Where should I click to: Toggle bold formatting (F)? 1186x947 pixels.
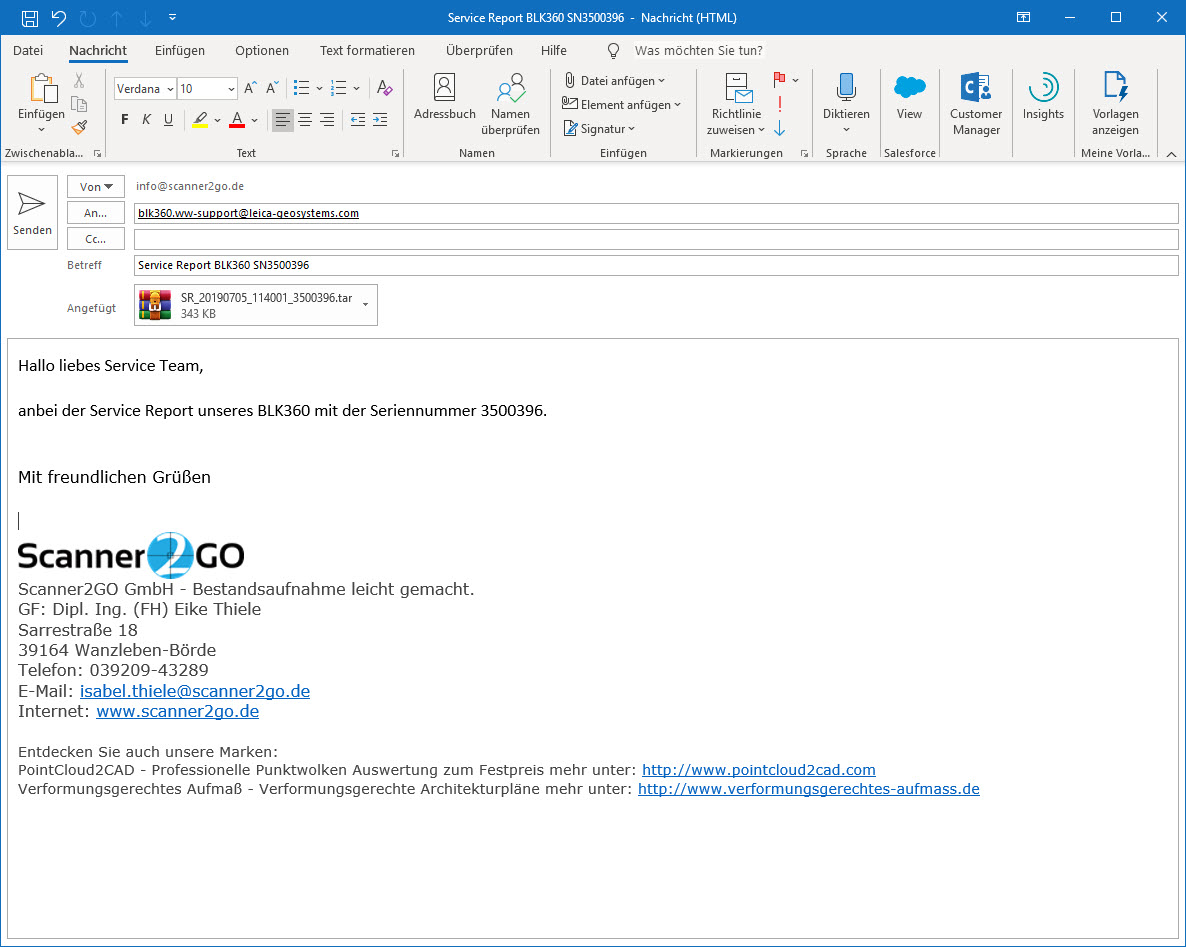pyautogui.click(x=125, y=120)
